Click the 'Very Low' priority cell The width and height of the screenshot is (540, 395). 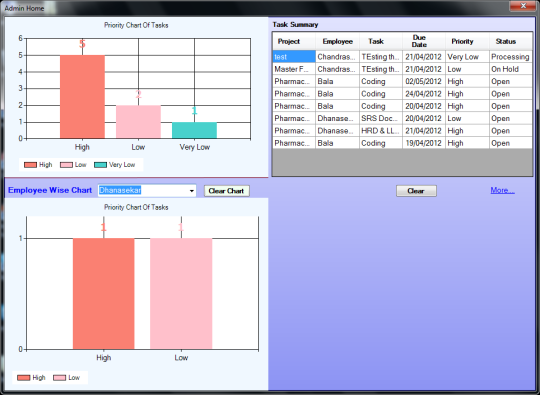467,57
